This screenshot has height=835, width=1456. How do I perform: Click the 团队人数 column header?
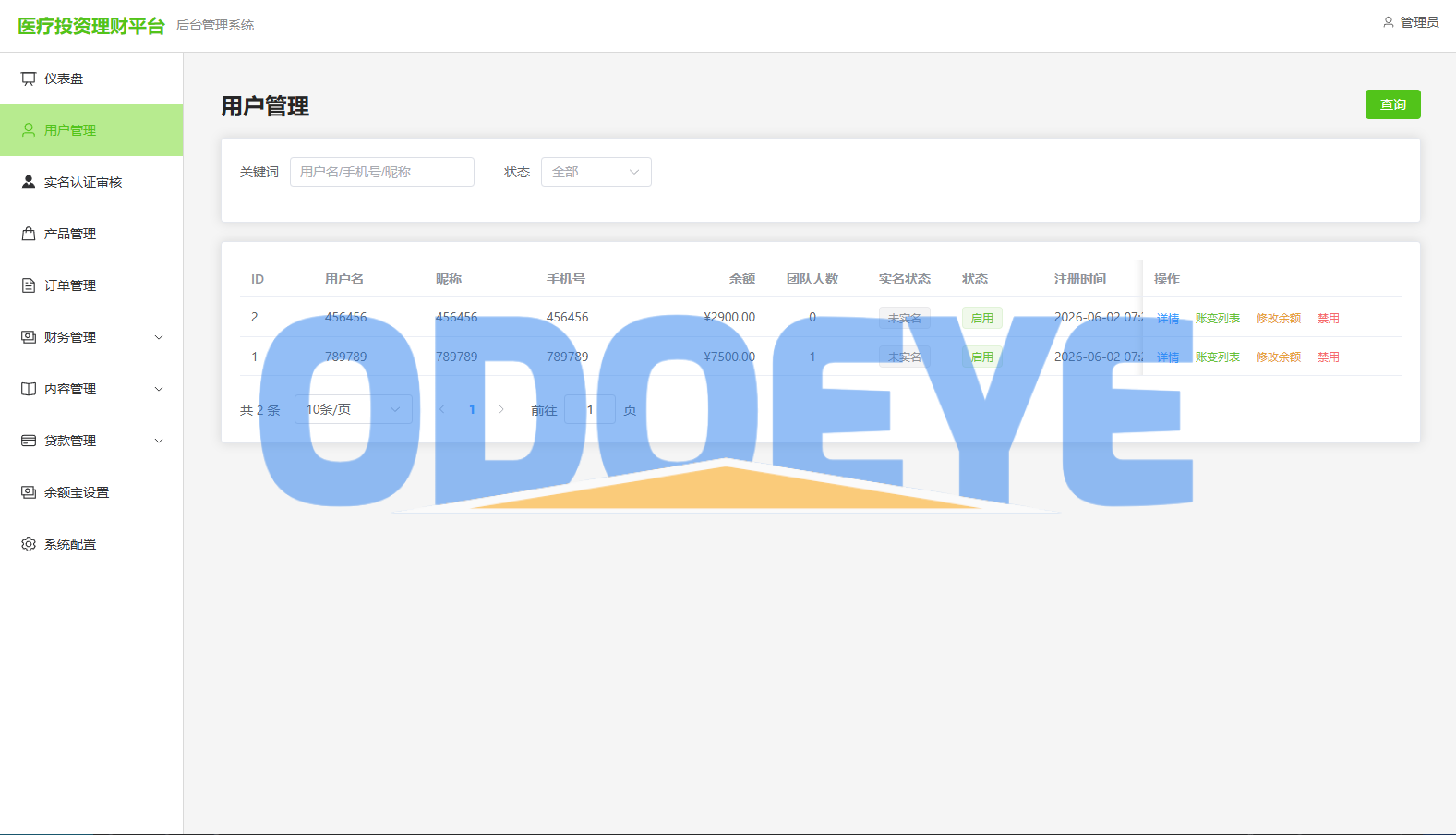(812, 279)
